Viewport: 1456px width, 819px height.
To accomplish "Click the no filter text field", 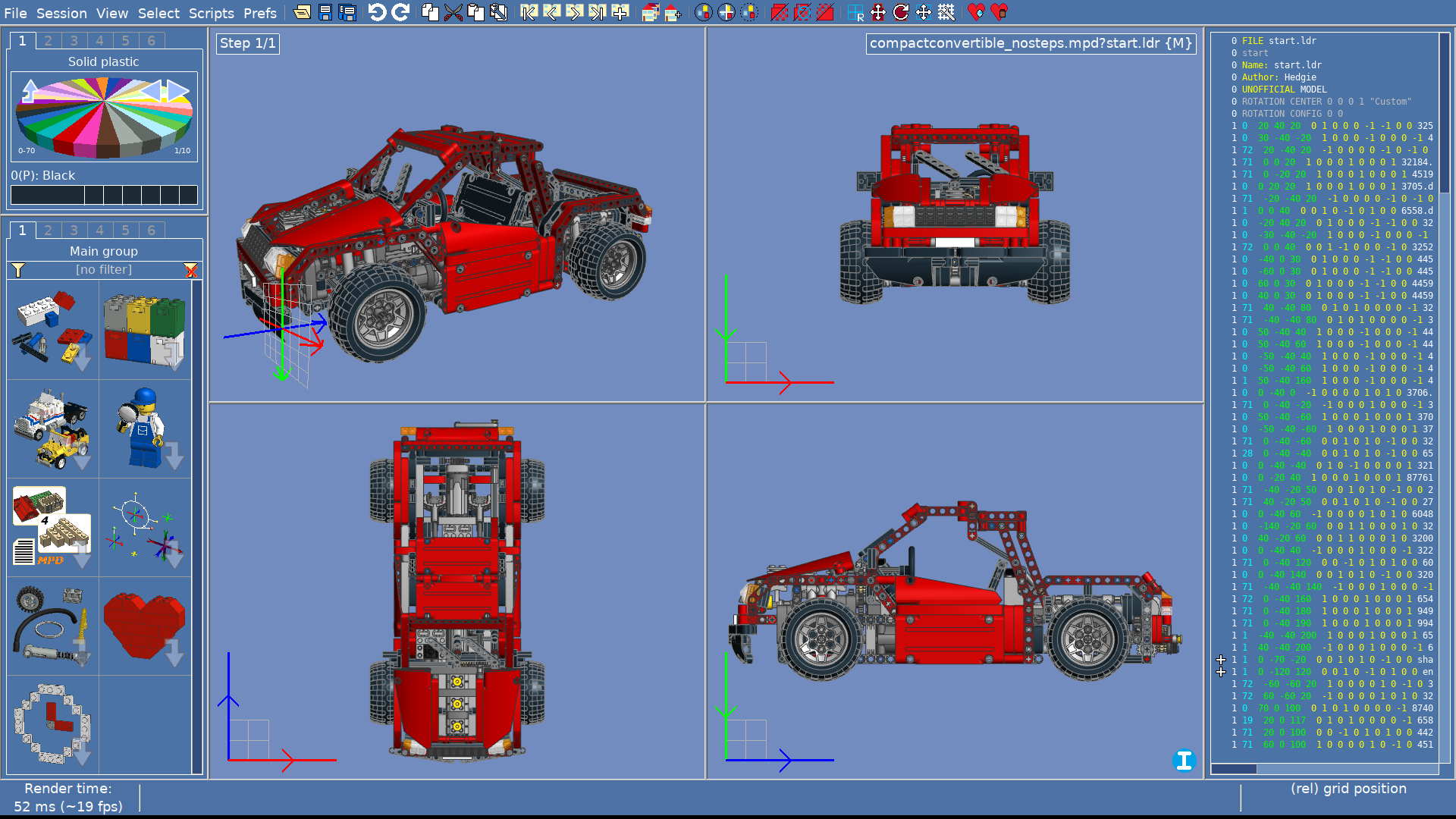I will (x=103, y=270).
